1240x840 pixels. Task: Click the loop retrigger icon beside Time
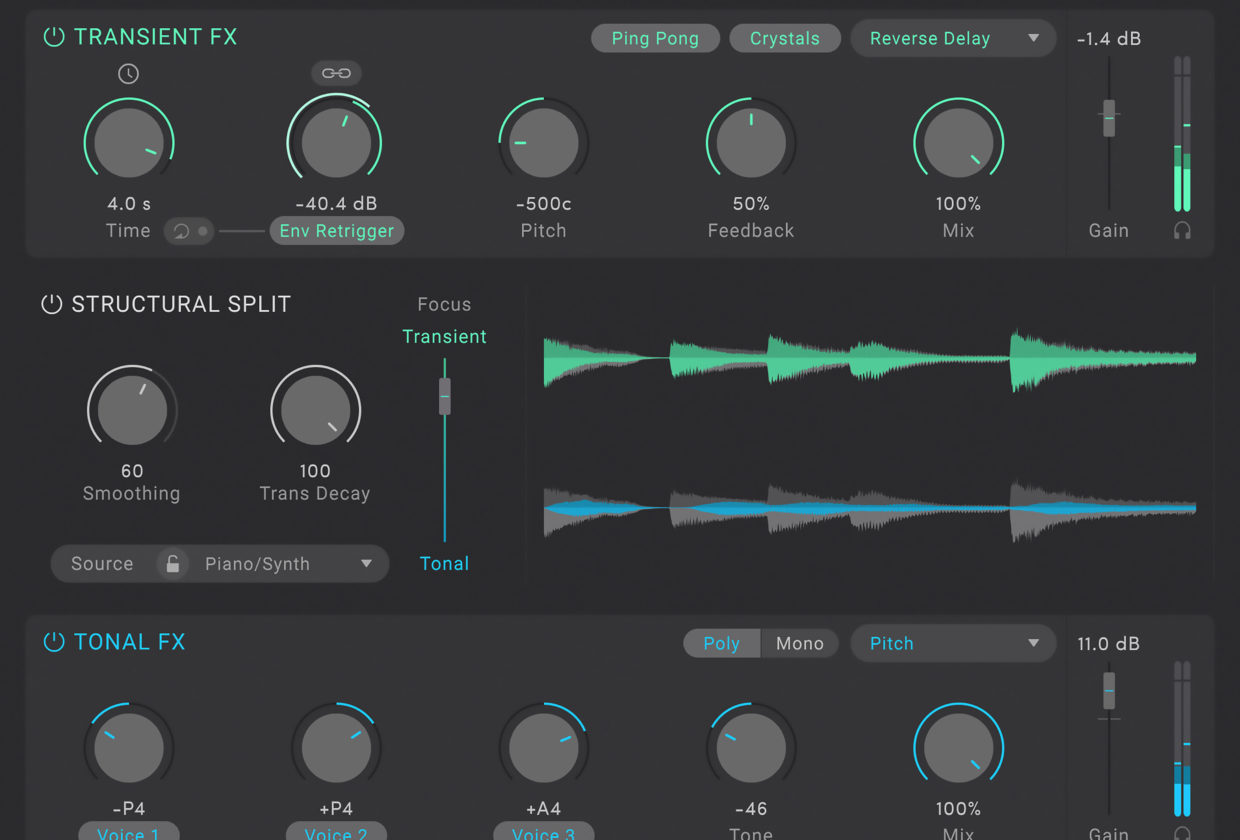pyautogui.click(x=182, y=231)
